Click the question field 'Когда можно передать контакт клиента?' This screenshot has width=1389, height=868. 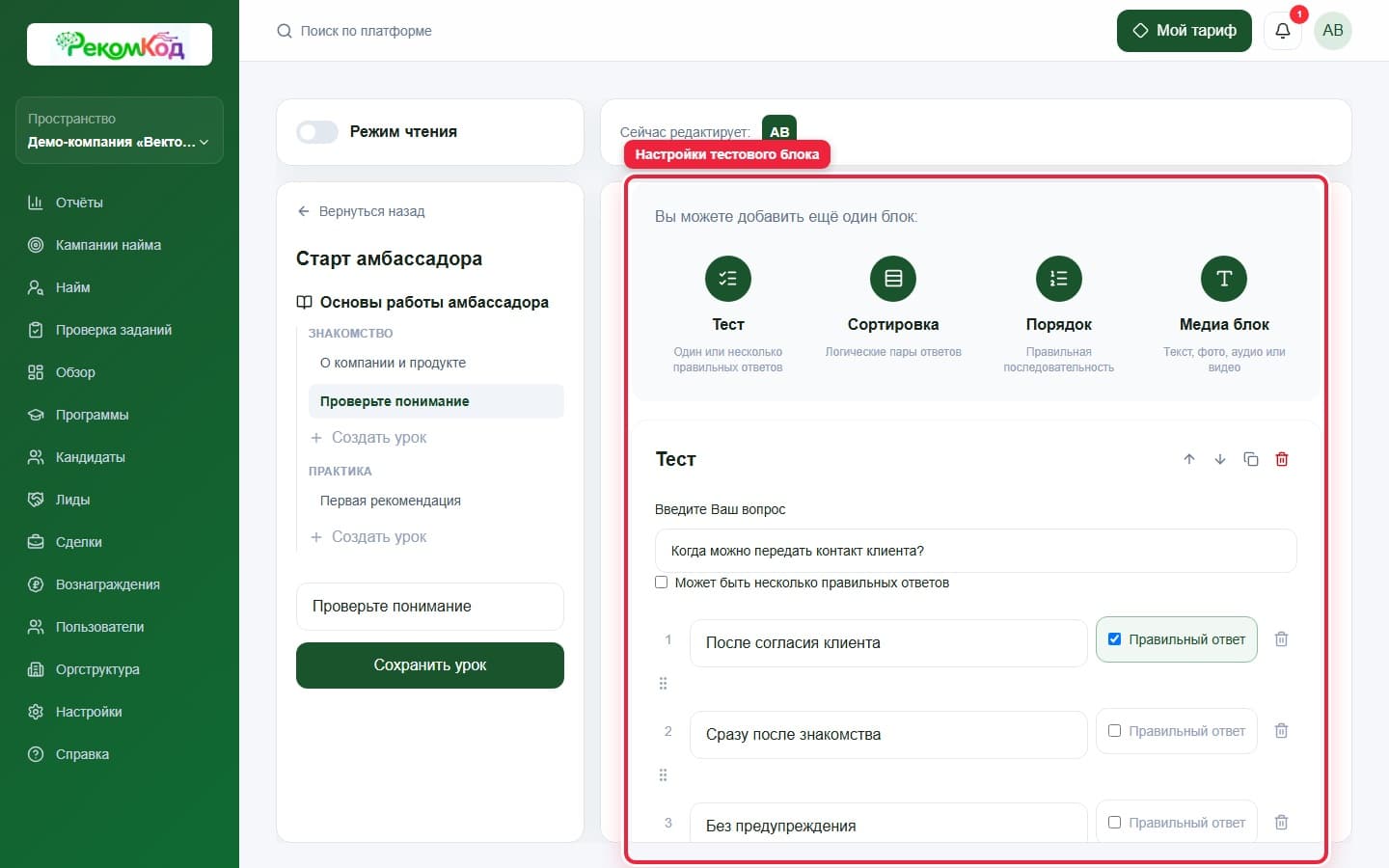975,551
